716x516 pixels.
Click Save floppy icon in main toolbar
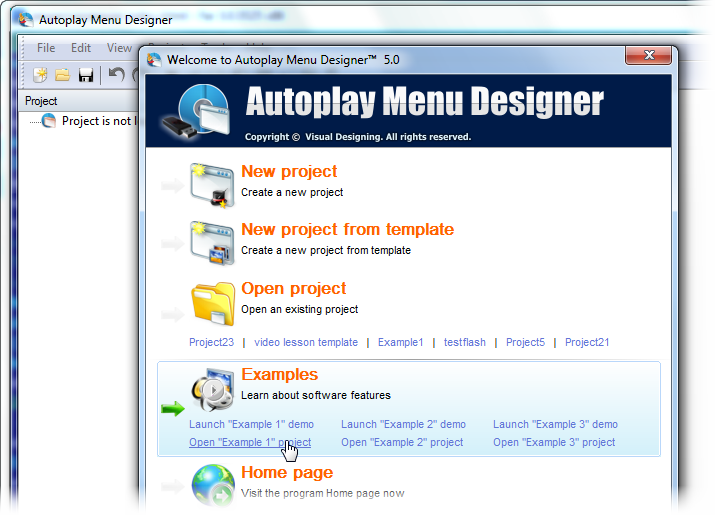(x=85, y=75)
